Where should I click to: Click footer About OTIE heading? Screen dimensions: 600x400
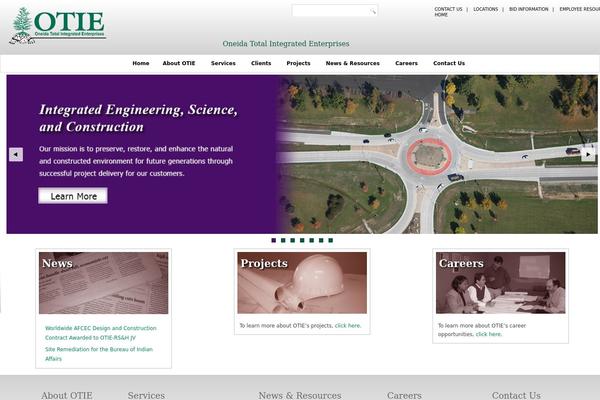[x=67, y=395]
